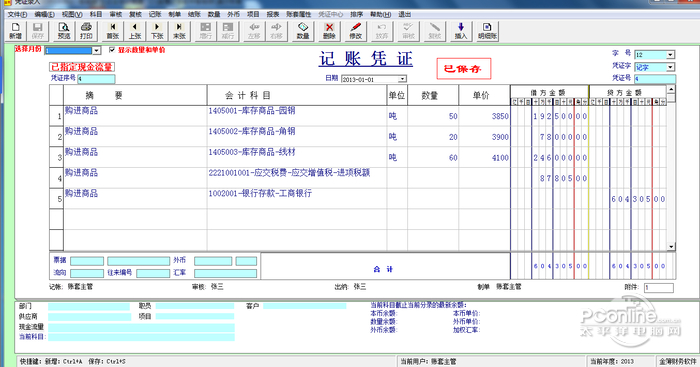Click the 删除 (delete) toolbar icon
This screenshot has height=367, width=700.
click(x=329, y=31)
